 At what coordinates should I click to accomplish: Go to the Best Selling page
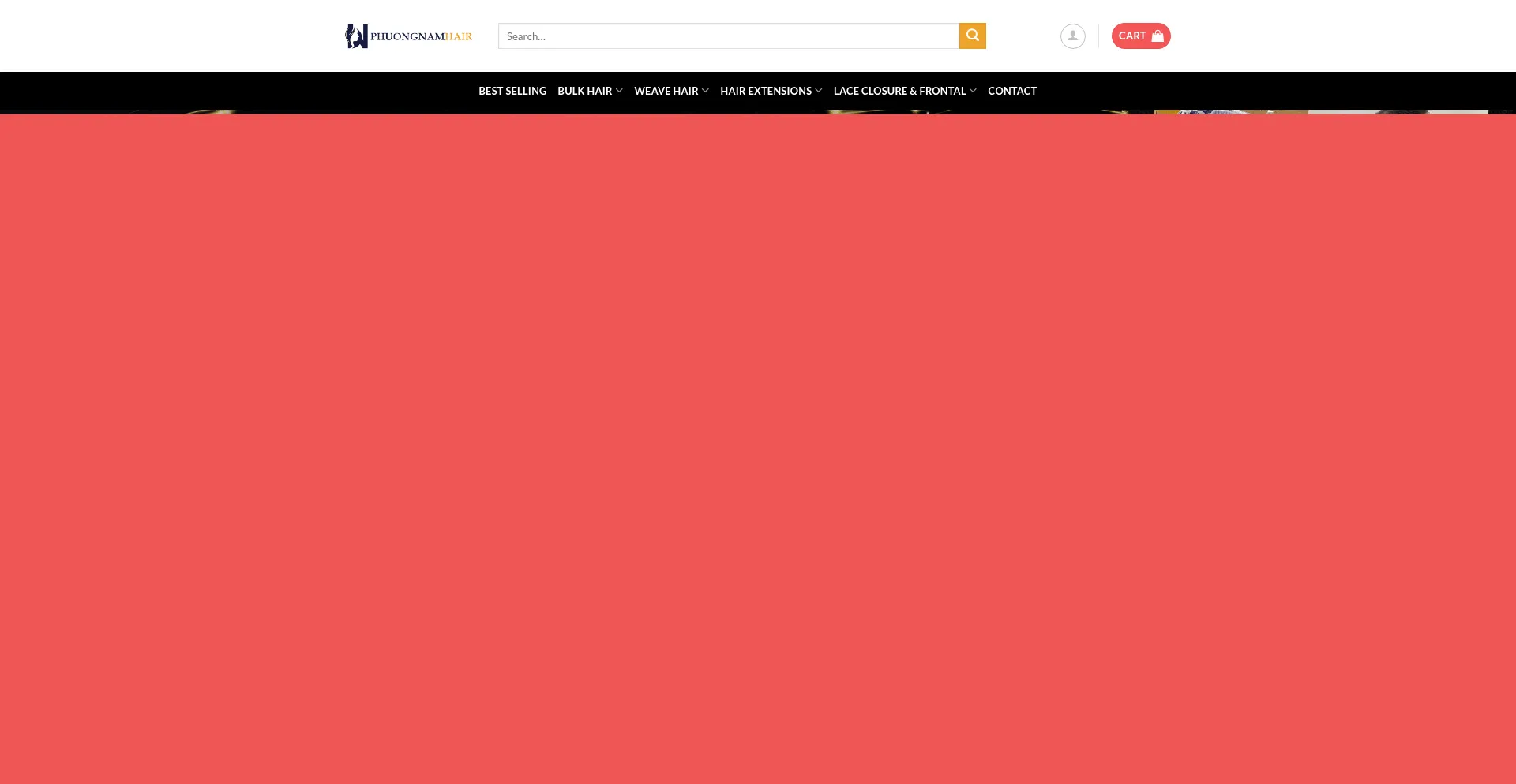coord(512,91)
